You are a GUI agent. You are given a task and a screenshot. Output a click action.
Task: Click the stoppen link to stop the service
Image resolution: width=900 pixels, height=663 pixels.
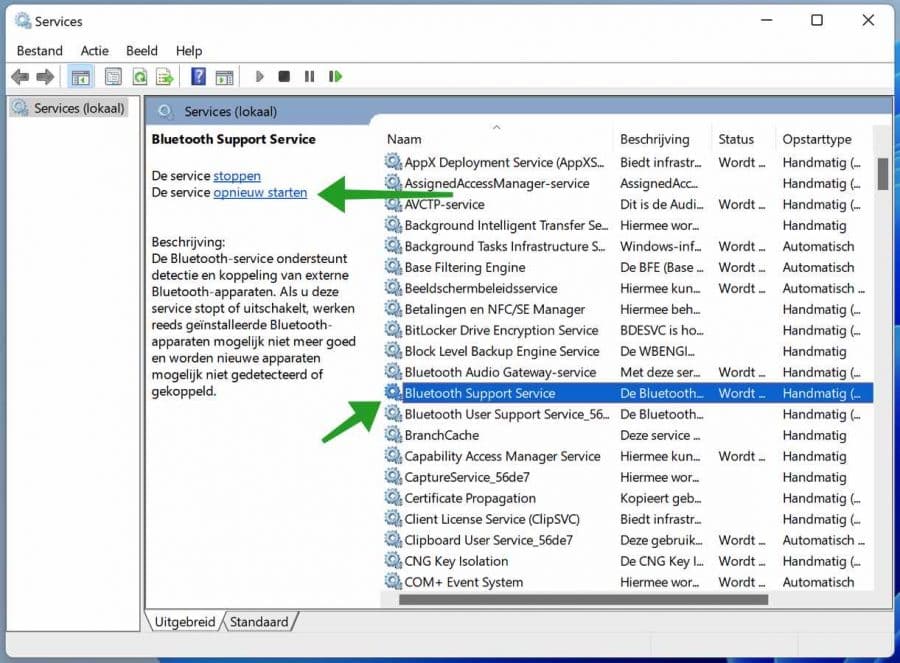tap(237, 175)
